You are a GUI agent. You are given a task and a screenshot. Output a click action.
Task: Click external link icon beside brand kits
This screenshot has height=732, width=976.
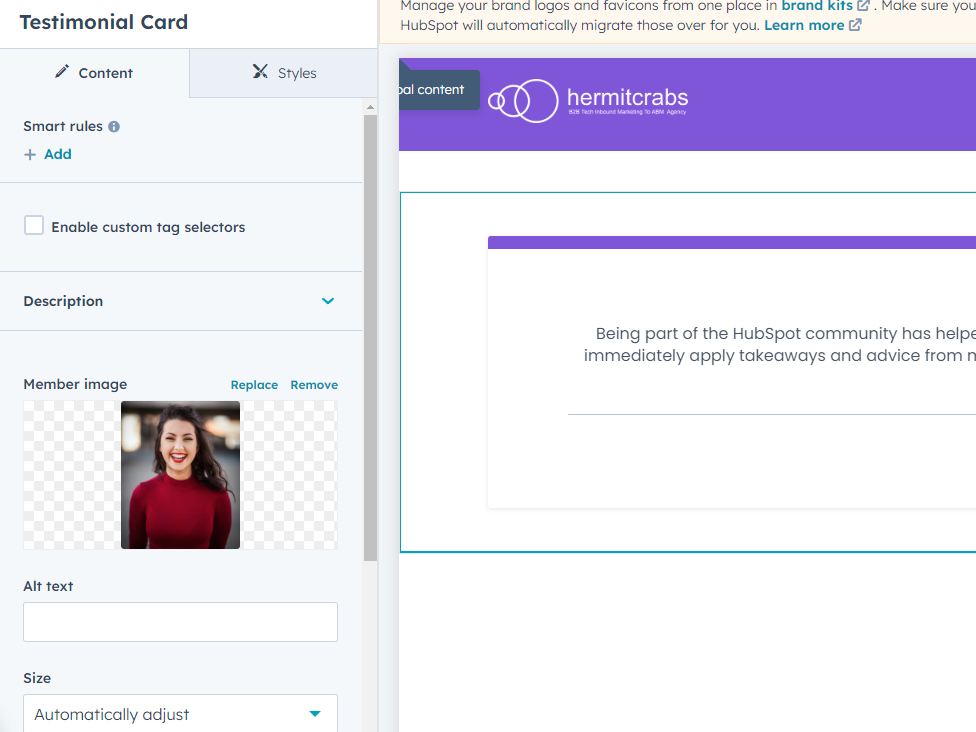click(x=863, y=6)
